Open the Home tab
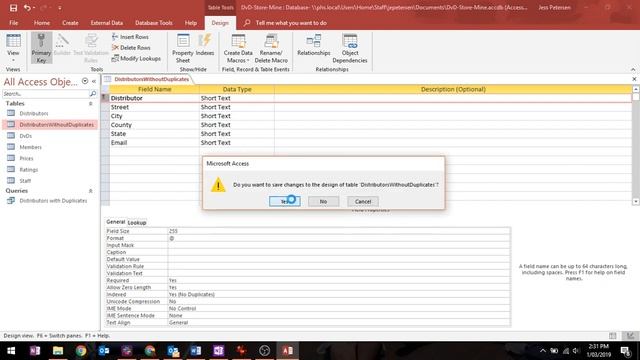This screenshot has width=640, height=360. coord(42,23)
